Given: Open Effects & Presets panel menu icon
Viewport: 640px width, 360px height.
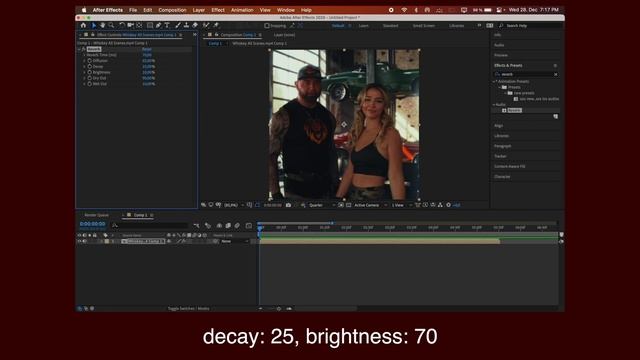Looking at the screenshot, I should pyautogui.click(x=555, y=65).
